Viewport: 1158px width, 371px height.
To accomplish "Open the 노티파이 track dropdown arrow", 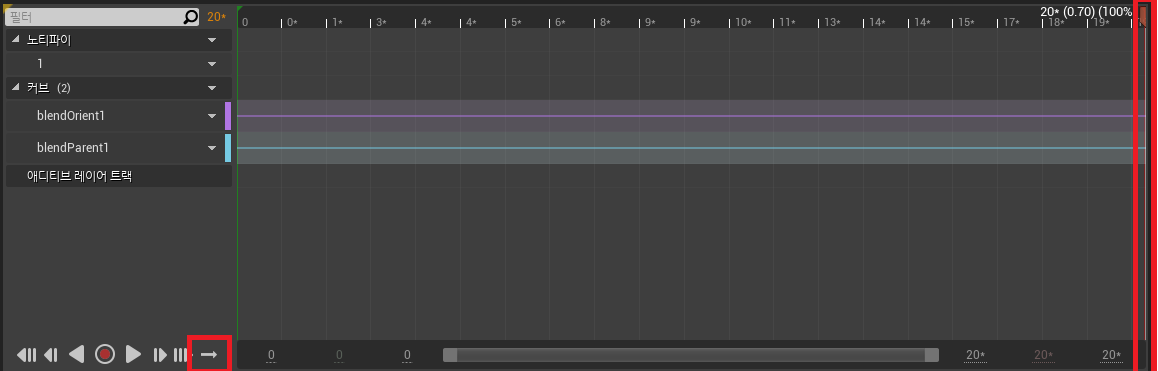I will tap(212, 40).
